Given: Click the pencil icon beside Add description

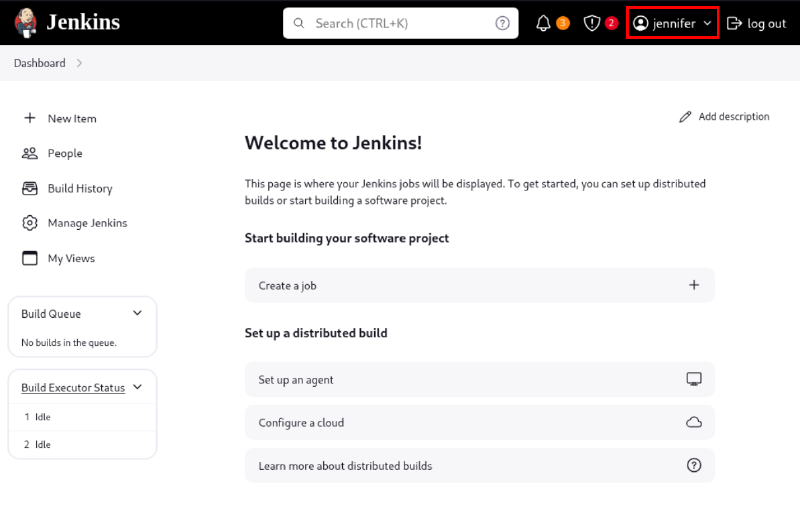Looking at the screenshot, I should click(685, 117).
